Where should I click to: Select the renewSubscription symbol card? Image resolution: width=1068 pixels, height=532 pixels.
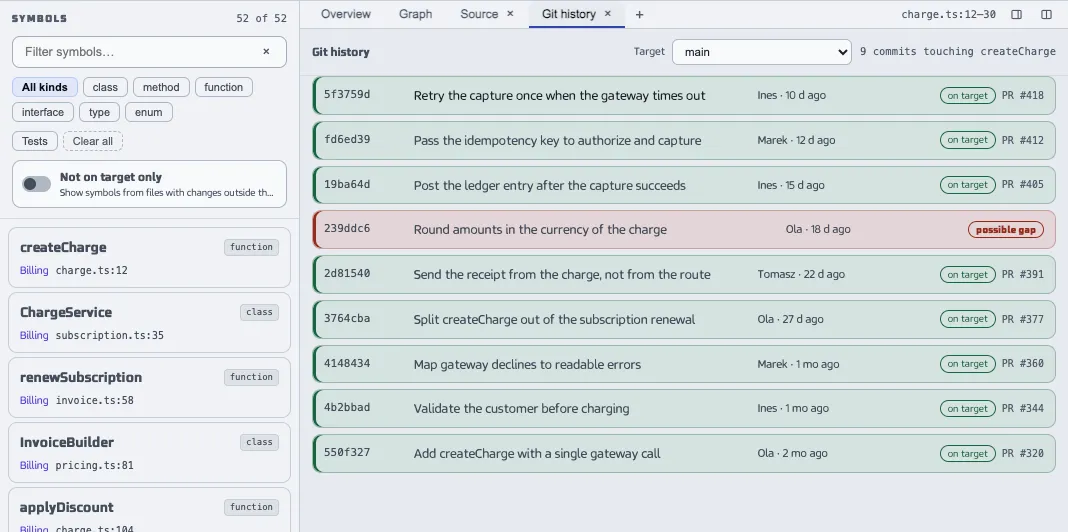pyautogui.click(x=149, y=388)
